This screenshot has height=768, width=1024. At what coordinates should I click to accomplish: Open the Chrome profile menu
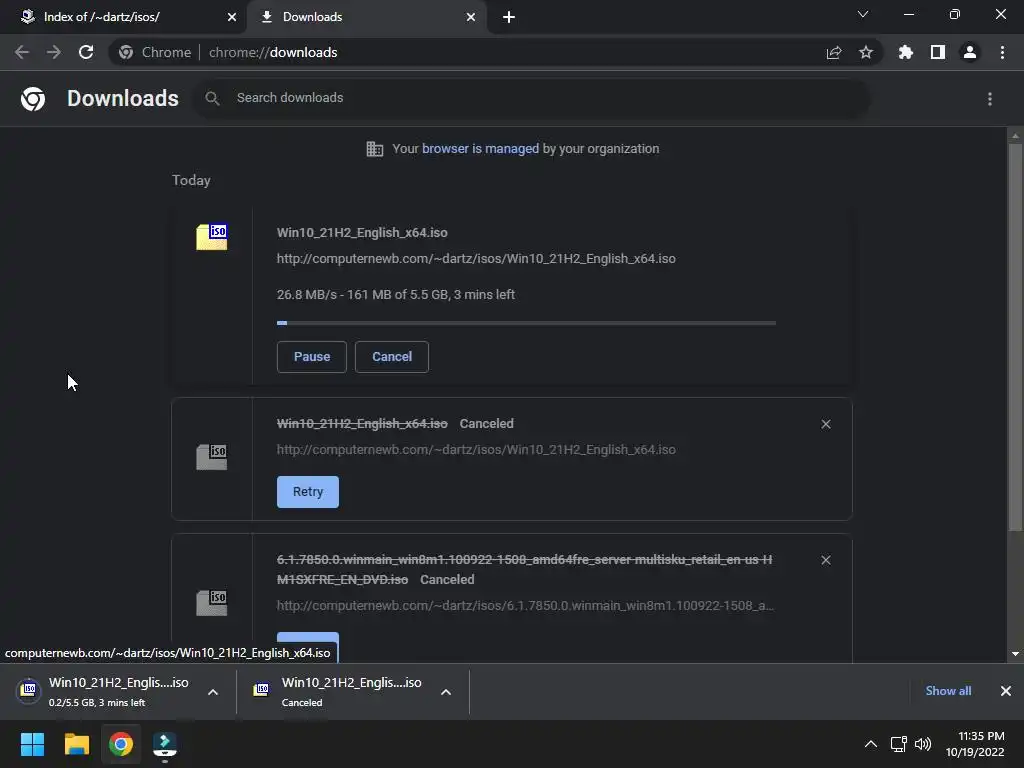(x=970, y=52)
